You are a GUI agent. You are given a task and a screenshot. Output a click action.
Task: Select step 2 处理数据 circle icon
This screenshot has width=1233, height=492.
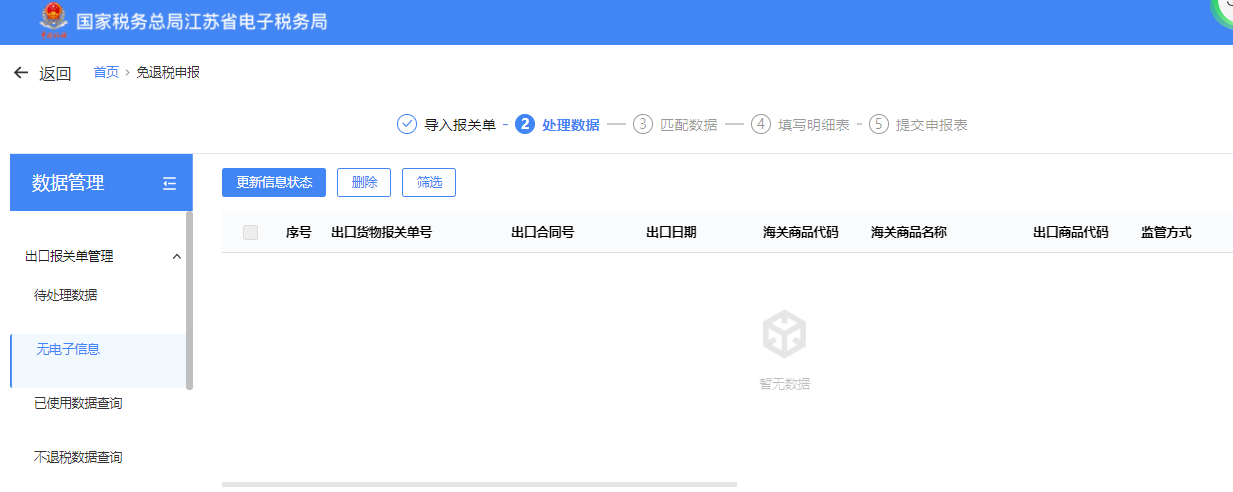[525, 125]
